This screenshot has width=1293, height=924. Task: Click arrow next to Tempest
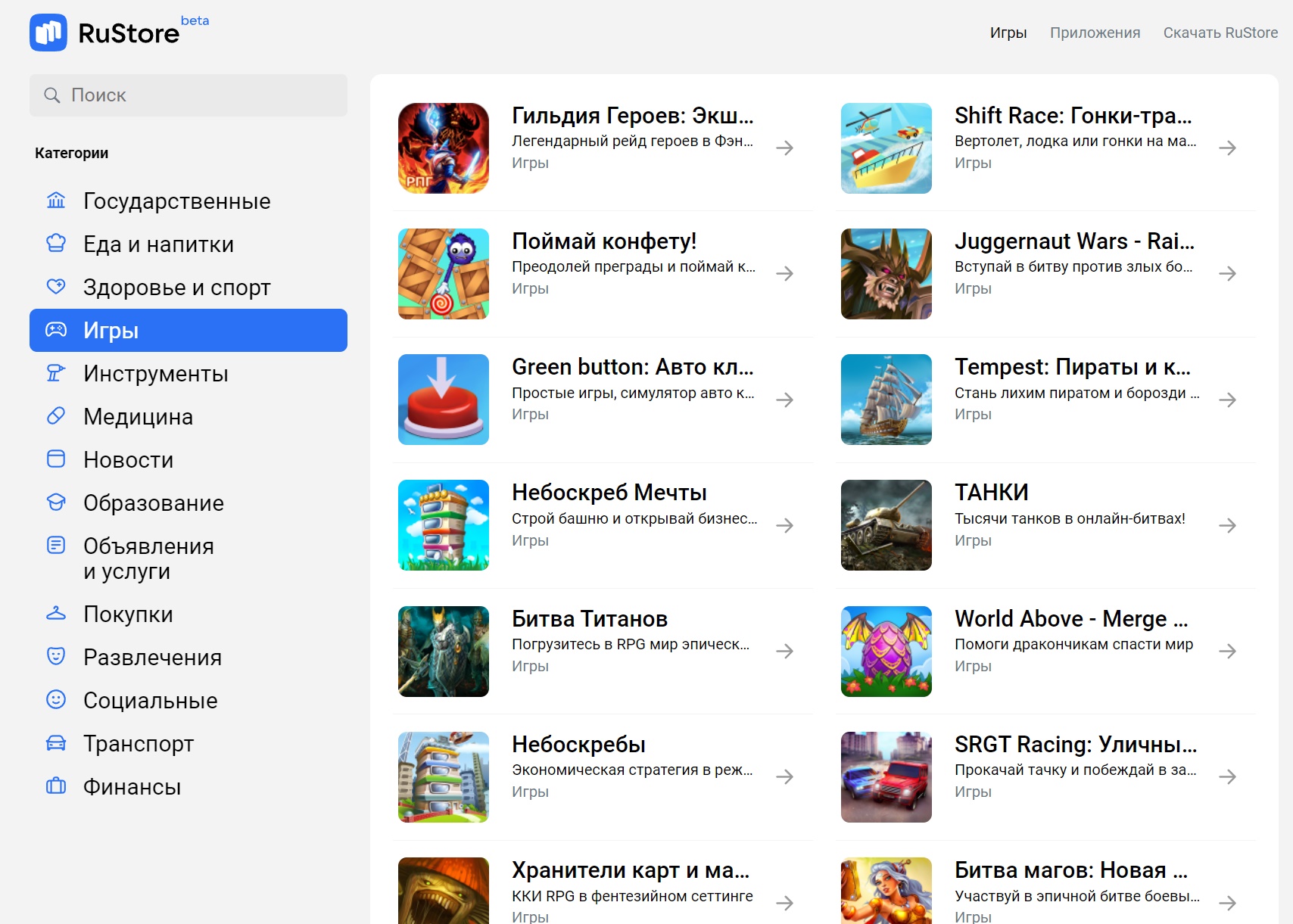[1228, 400]
